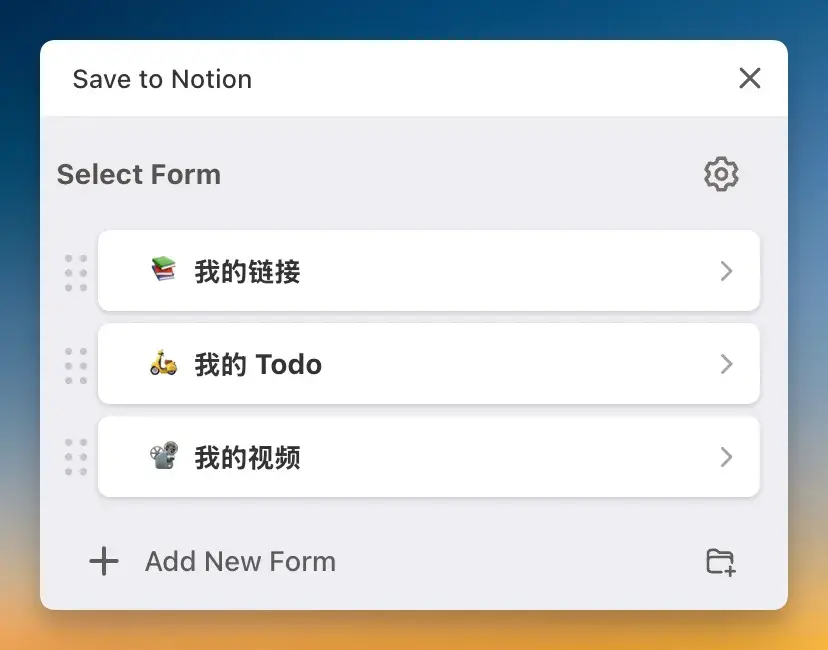Click the books emoji icon
This screenshot has width=828, height=650.
pyautogui.click(x=163, y=270)
